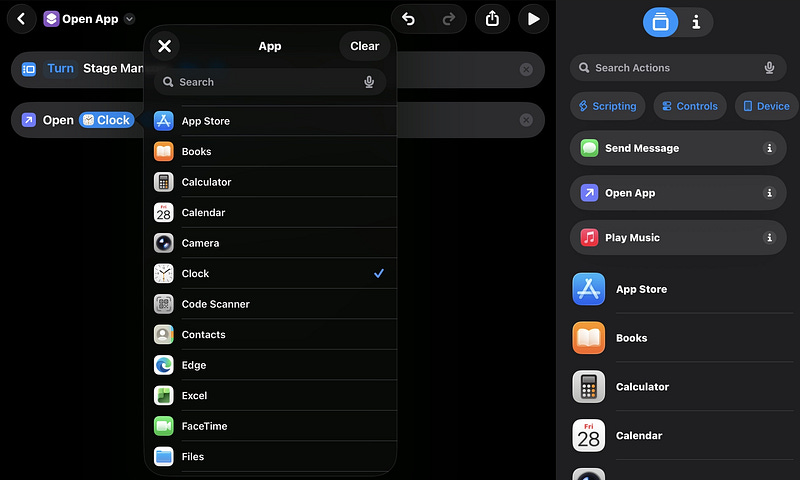Switch to the shortcut info tab
The image size is (800, 480).
click(696, 22)
